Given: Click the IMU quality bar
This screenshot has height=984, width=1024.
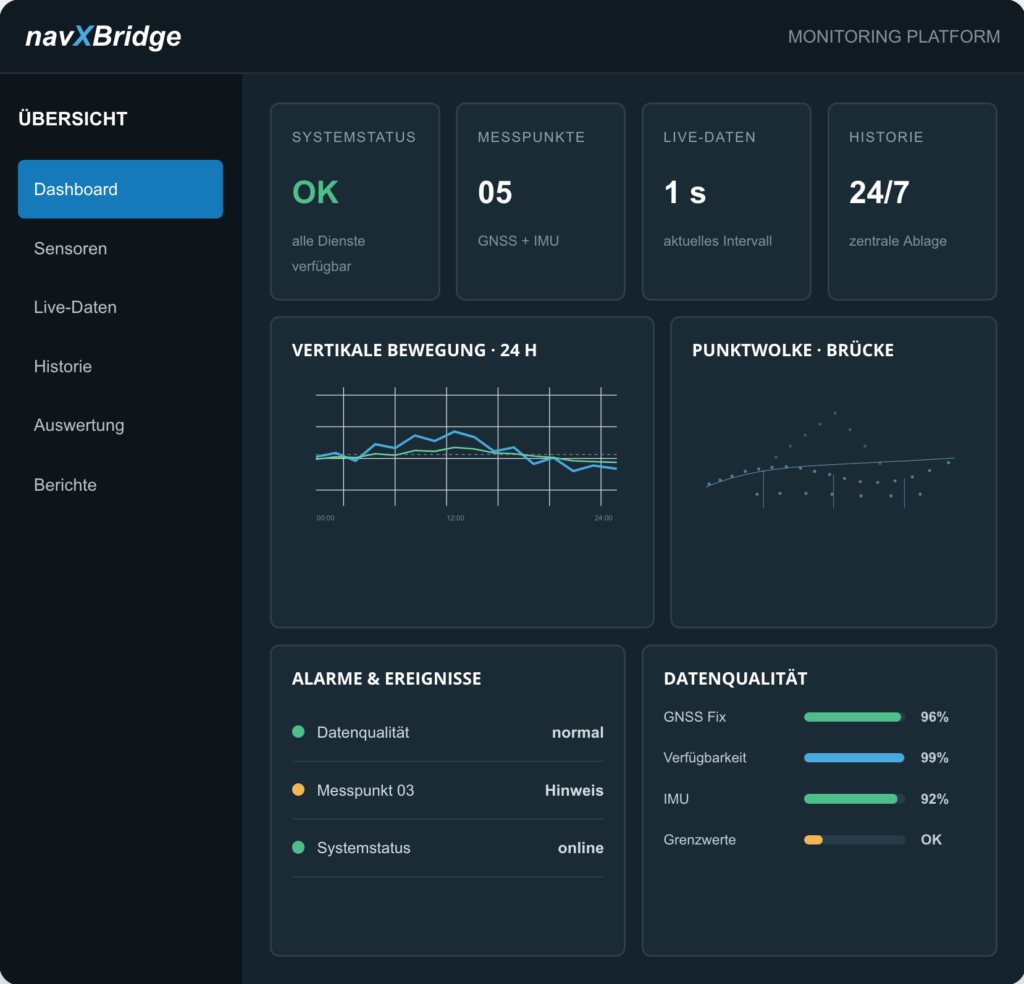Looking at the screenshot, I should click(854, 799).
